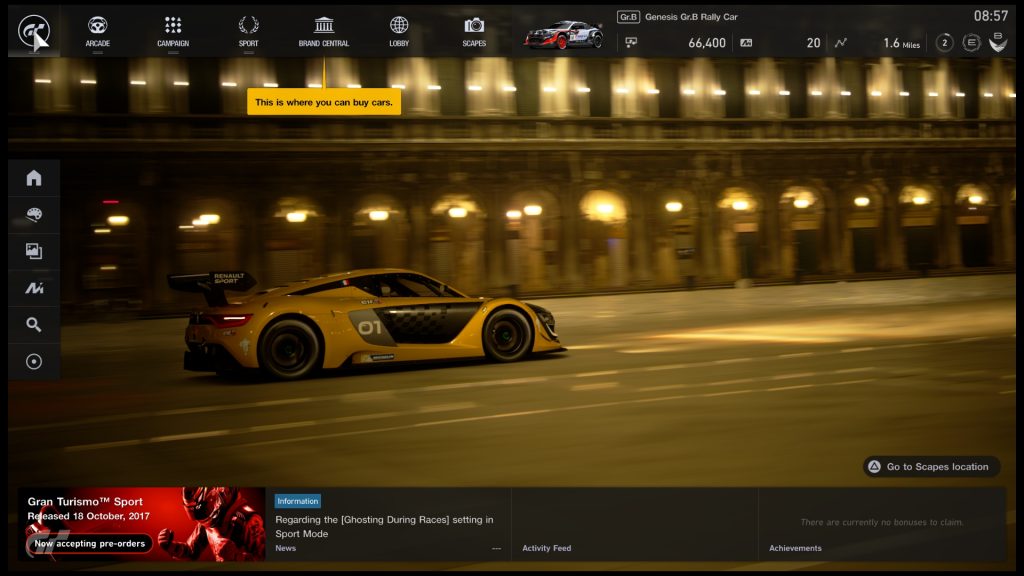This screenshot has width=1024, height=576.
Task: Click the circular dot icon in sidebar
Action: pyautogui.click(x=34, y=361)
